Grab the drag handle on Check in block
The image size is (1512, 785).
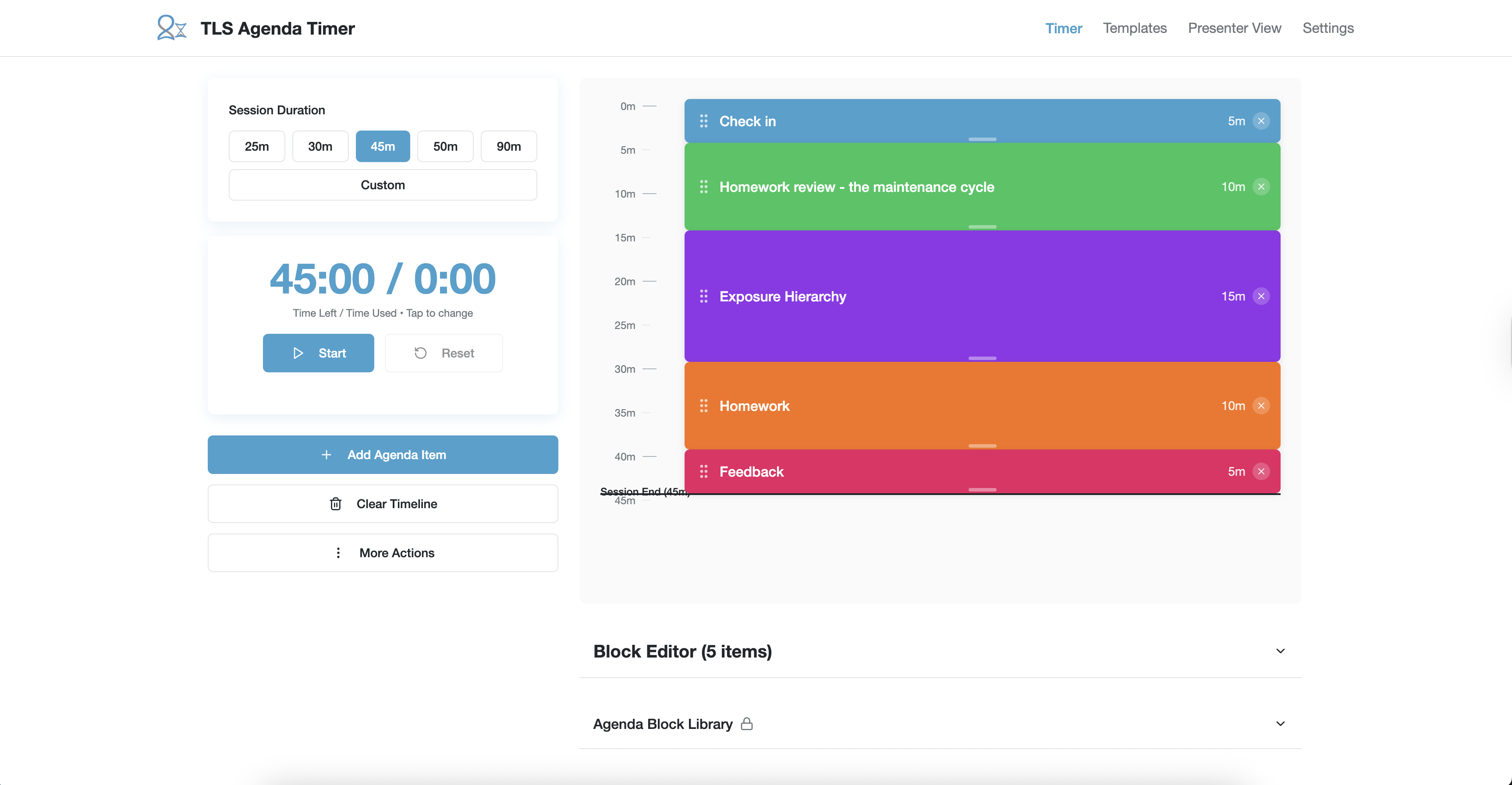coord(703,121)
